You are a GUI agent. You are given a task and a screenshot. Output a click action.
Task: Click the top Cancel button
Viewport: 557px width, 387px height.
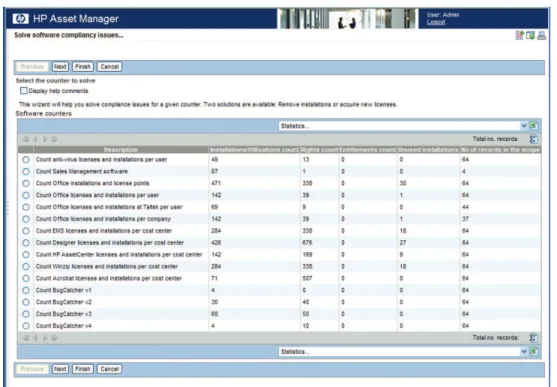click(109, 66)
